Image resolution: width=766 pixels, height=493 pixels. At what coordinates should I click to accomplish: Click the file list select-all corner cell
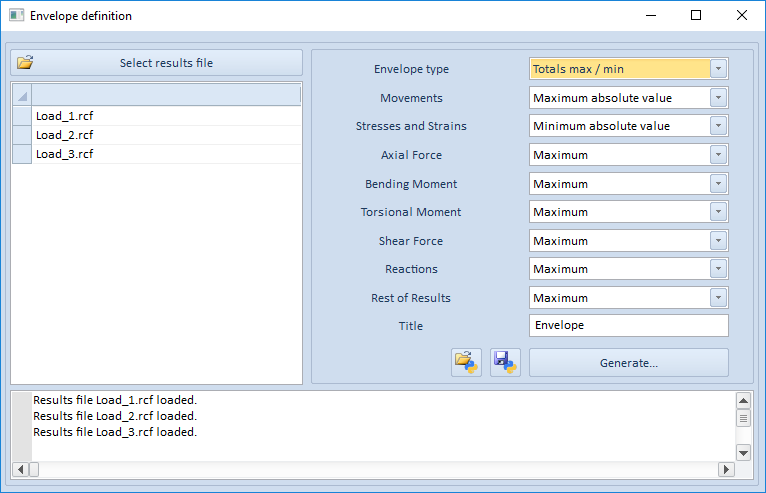[22, 95]
